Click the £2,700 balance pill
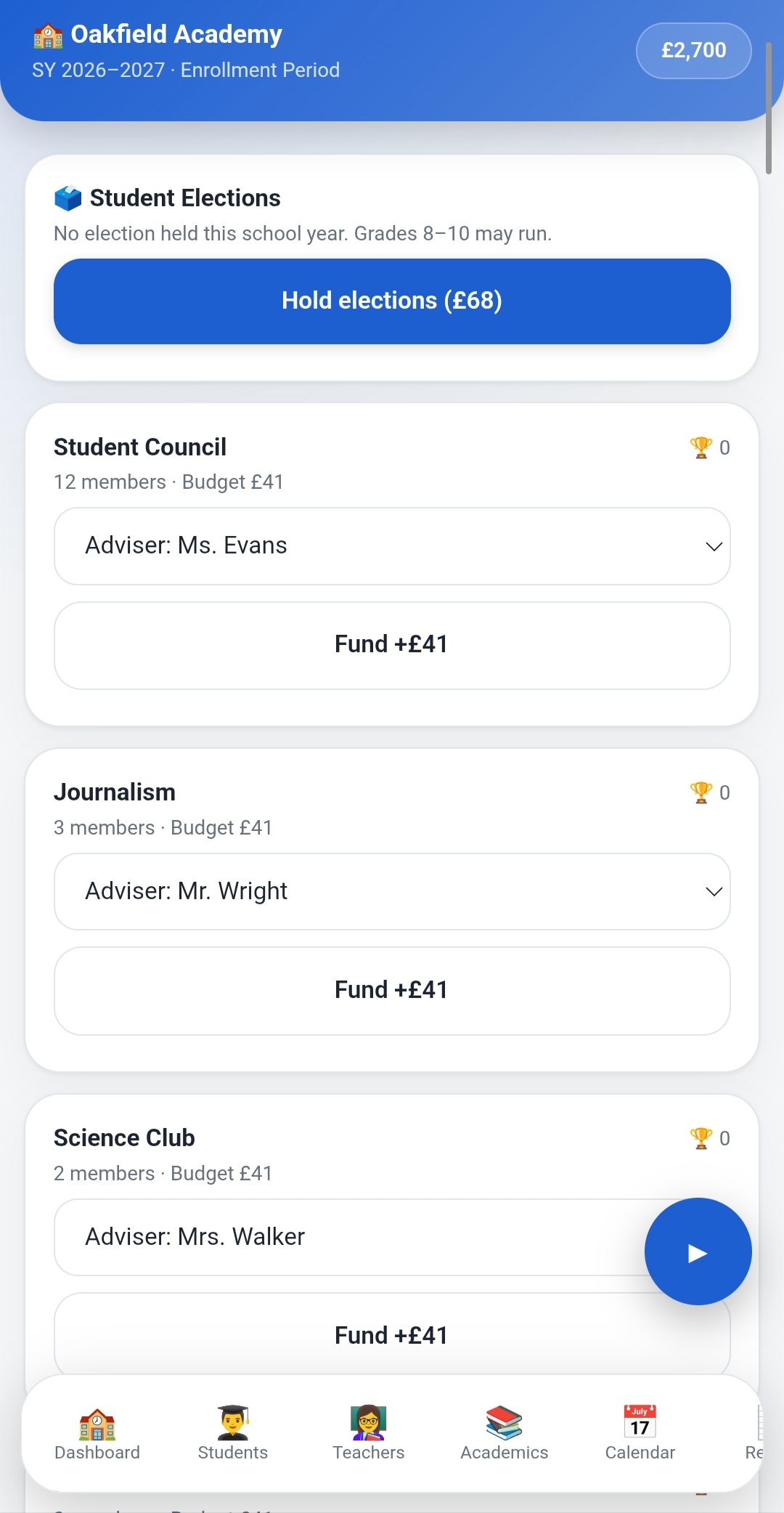 click(694, 51)
